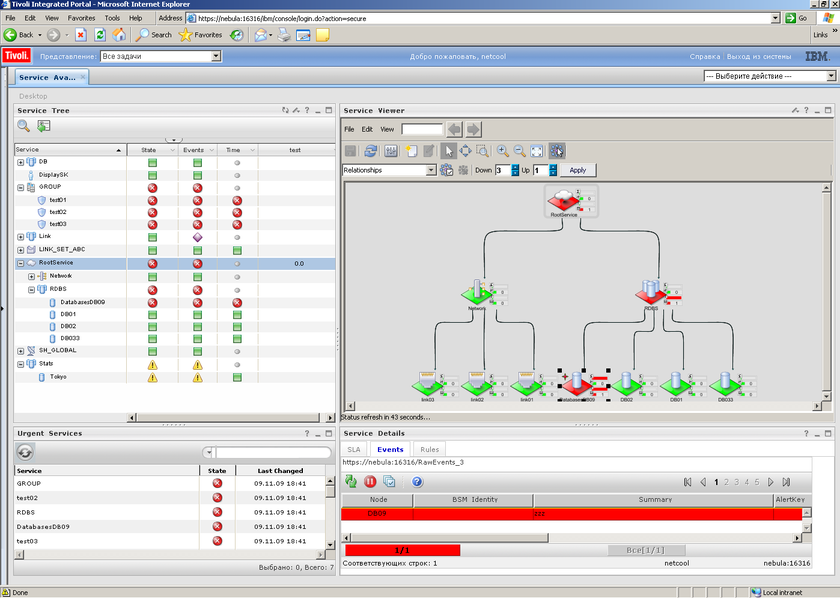Open the Relationships dropdown
The width and height of the screenshot is (840, 598).
pyautogui.click(x=431, y=170)
